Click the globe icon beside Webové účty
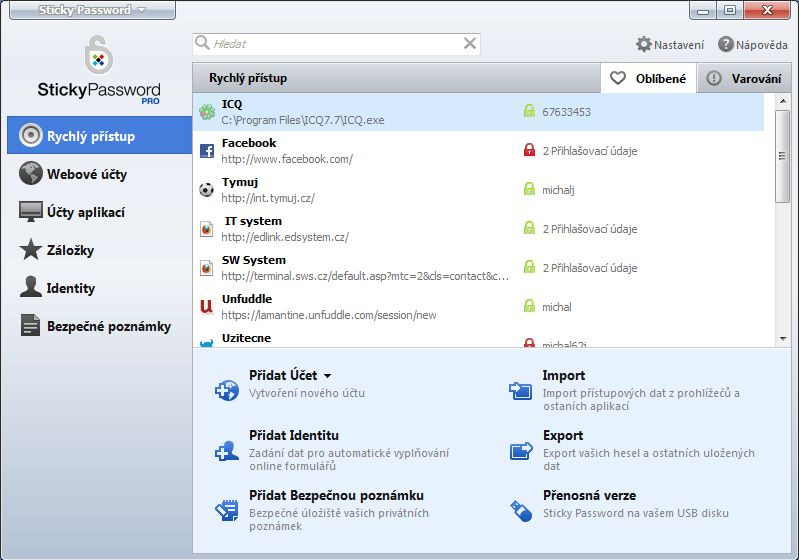Viewport: 799px width, 560px height. [x=31, y=173]
